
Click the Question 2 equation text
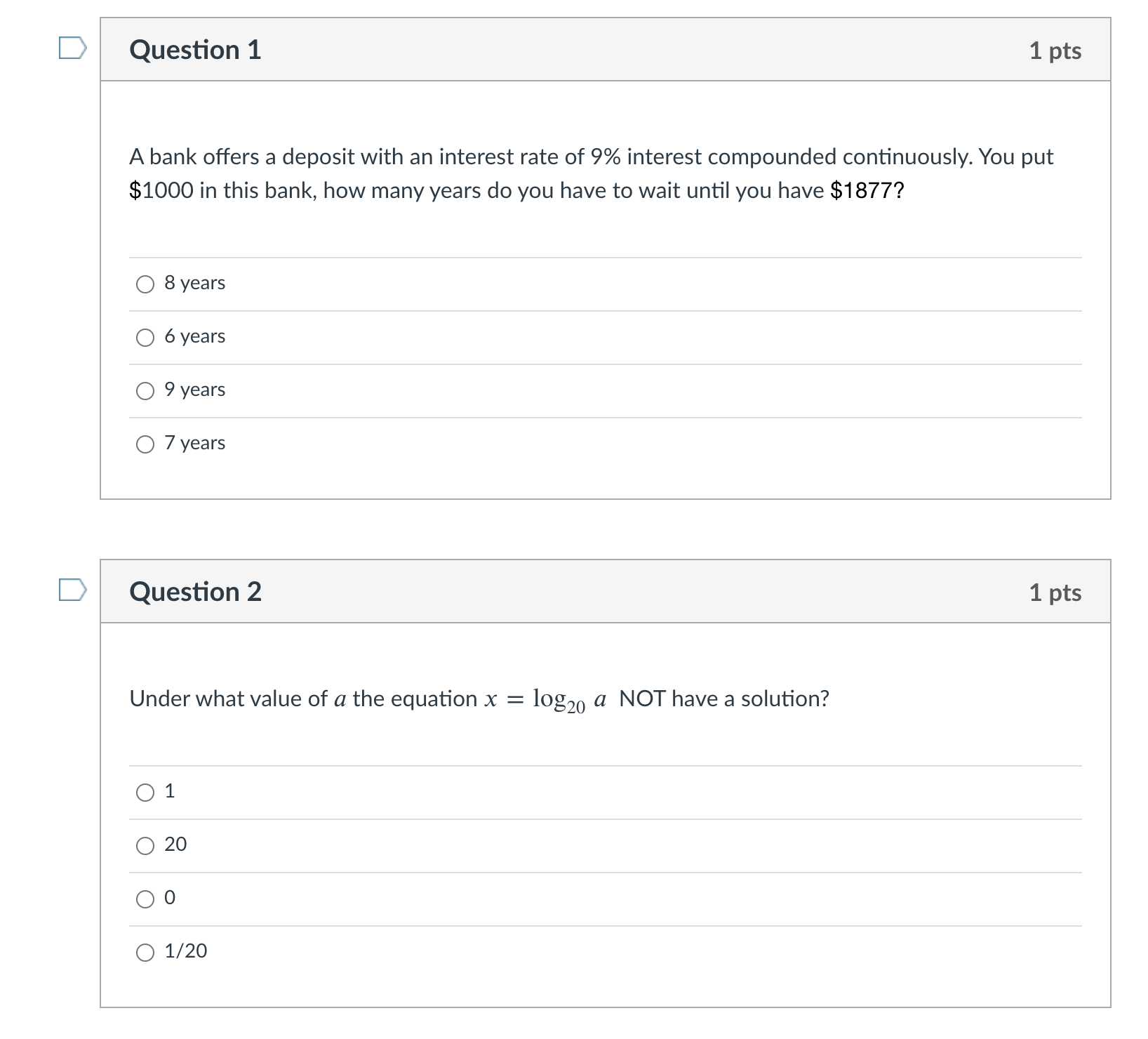coord(479,699)
